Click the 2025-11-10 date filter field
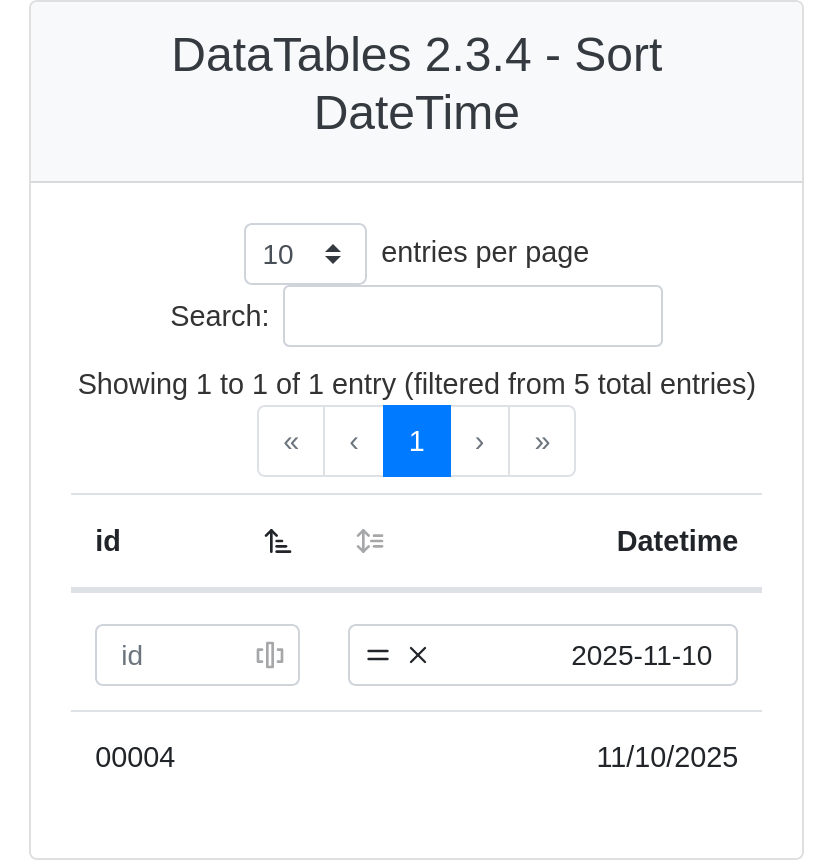This screenshot has height=860, width=834. (x=600, y=655)
